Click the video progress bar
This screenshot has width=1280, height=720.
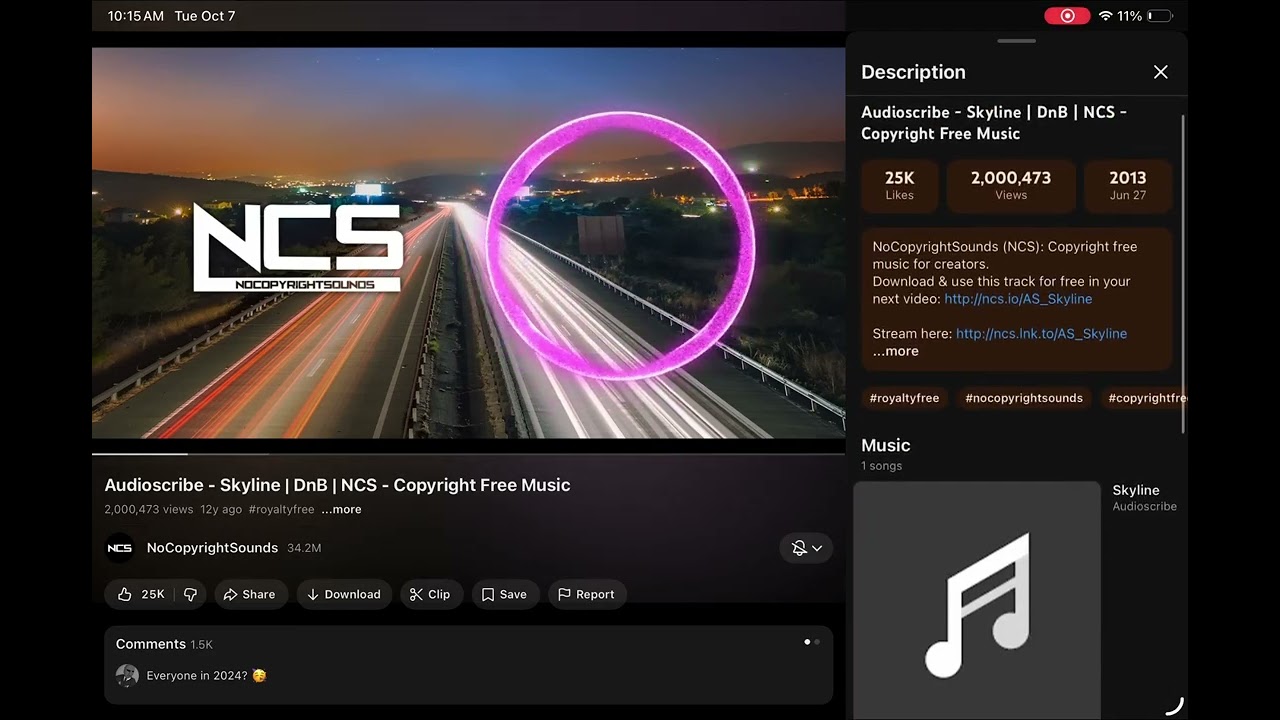pos(468,454)
